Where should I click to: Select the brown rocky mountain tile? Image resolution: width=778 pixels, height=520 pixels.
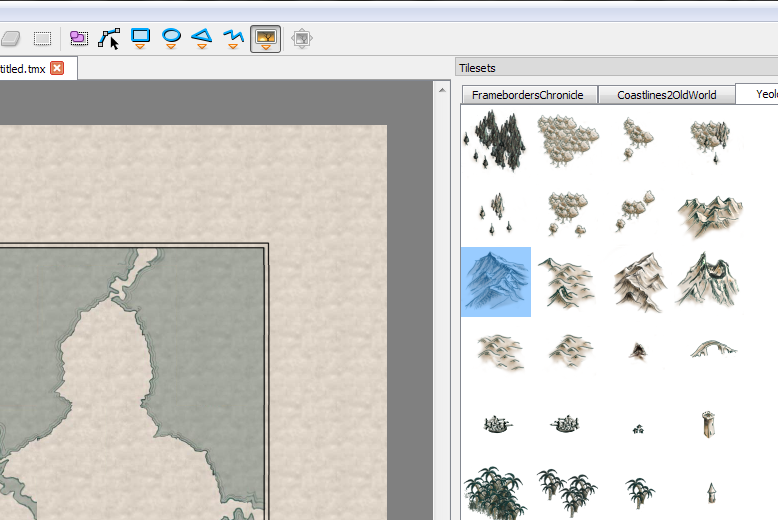pyautogui.click(x=639, y=282)
